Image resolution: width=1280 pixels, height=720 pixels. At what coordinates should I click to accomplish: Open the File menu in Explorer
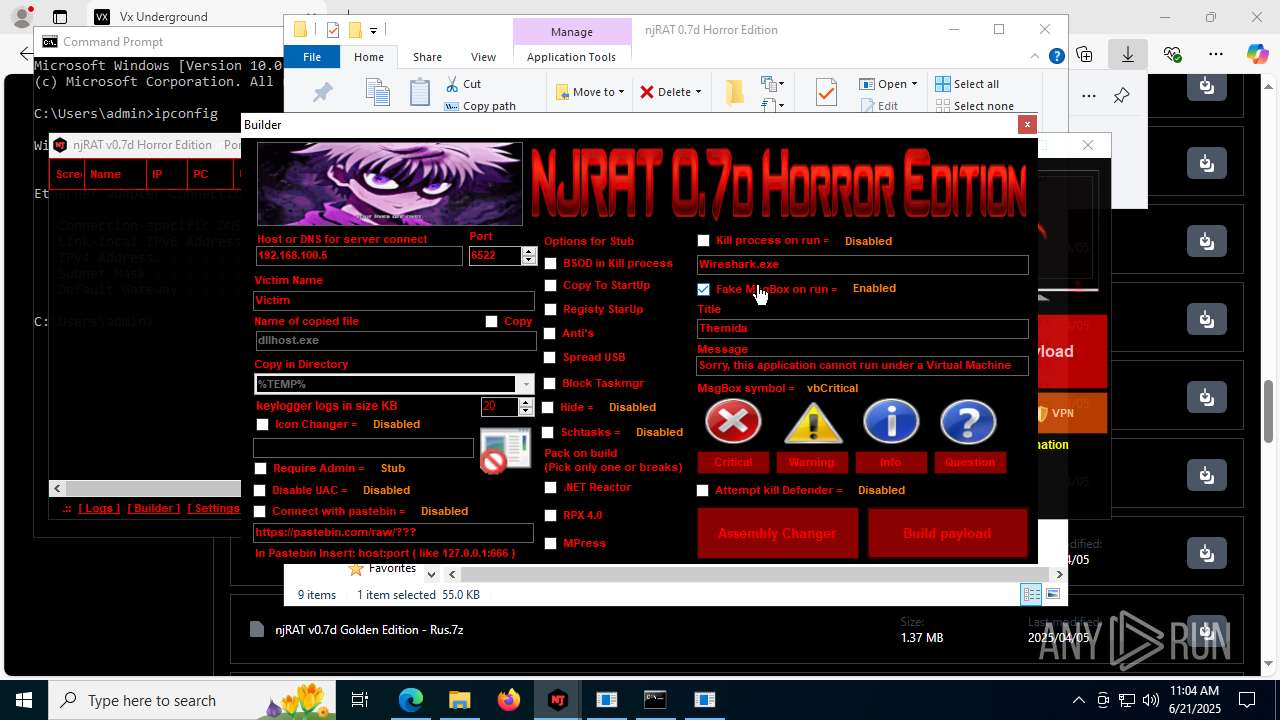pyautogui.click(x=312, y=57)
